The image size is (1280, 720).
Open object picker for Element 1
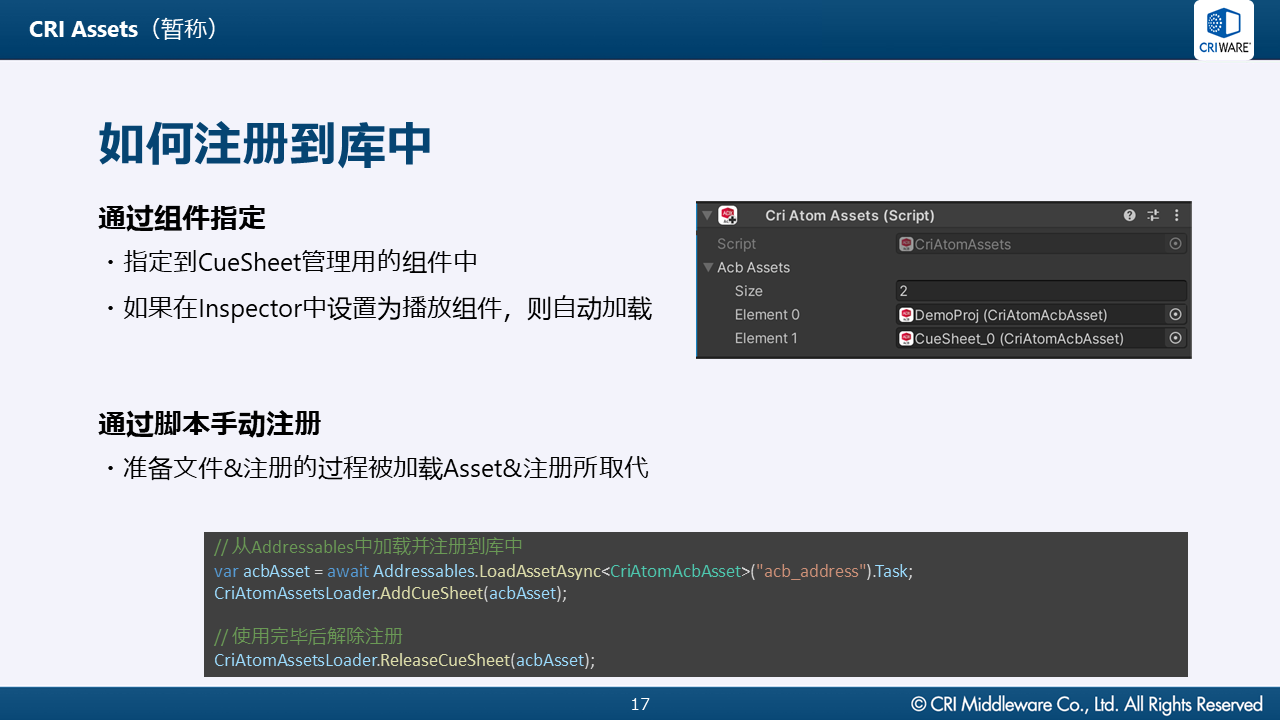pos(1175,338)
